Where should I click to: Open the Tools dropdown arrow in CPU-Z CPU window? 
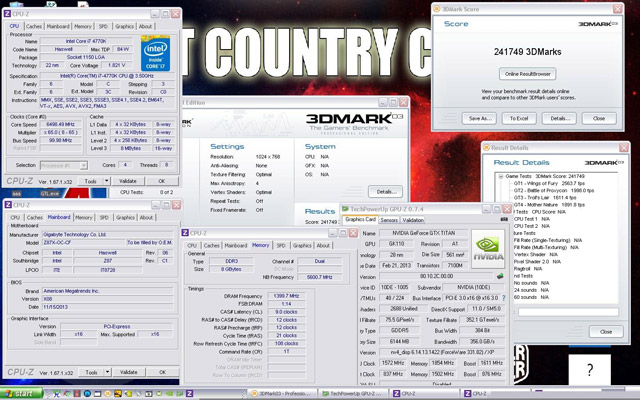click(107, 181)
